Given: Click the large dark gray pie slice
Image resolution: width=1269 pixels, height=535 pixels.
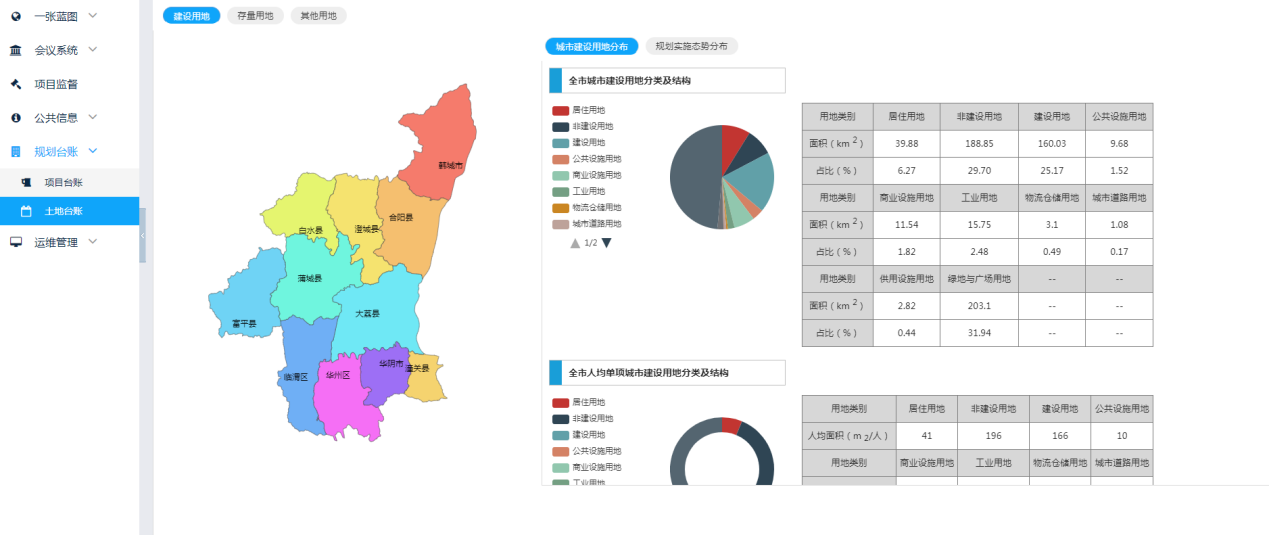Looking at the screenshot, I should [x=692, y=180].
